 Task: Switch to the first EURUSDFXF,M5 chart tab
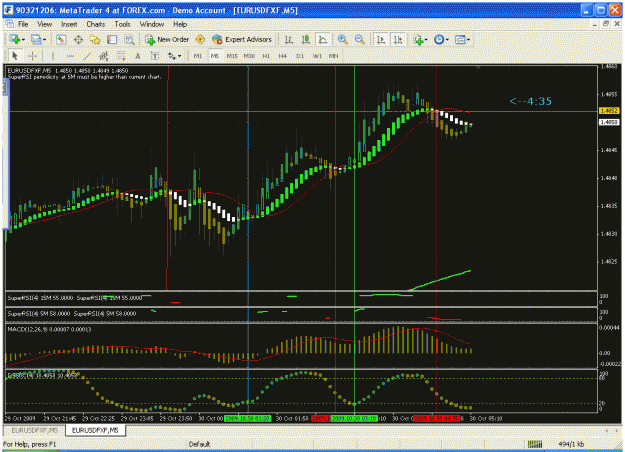tap(34, 430)
